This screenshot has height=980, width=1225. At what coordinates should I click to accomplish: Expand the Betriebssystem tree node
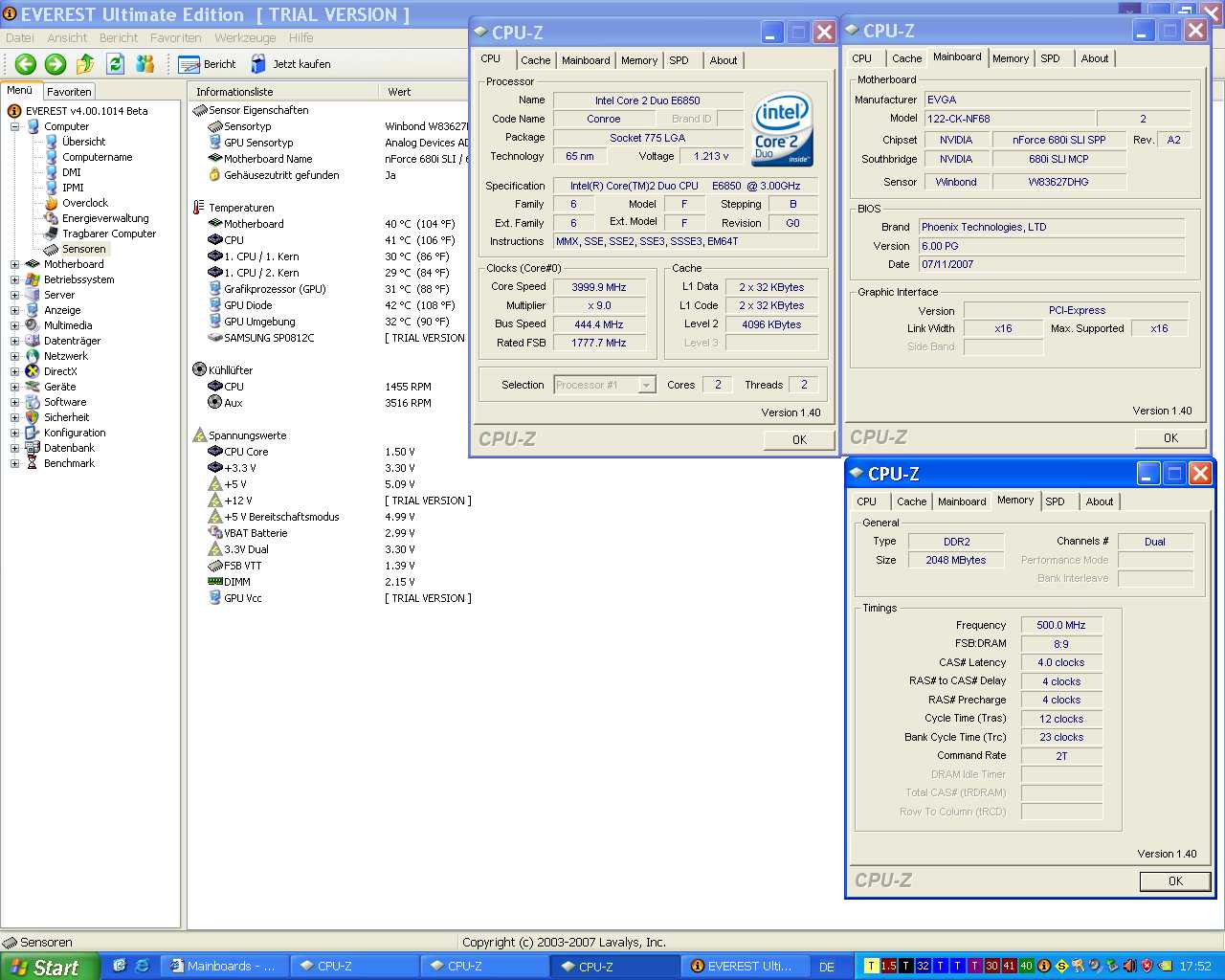14,279
